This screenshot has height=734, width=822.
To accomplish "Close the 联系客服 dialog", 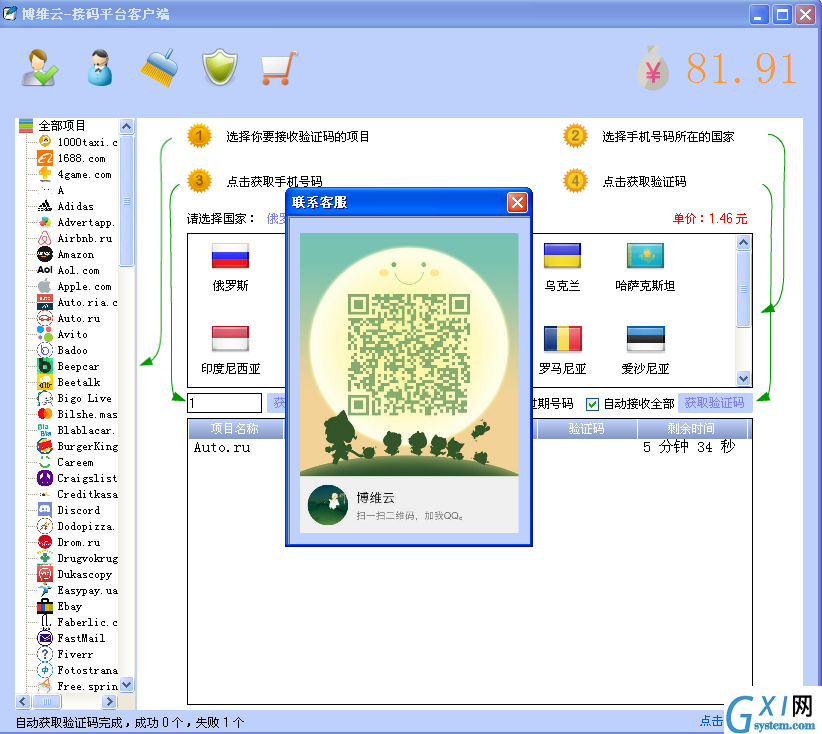I will (517, 202).
